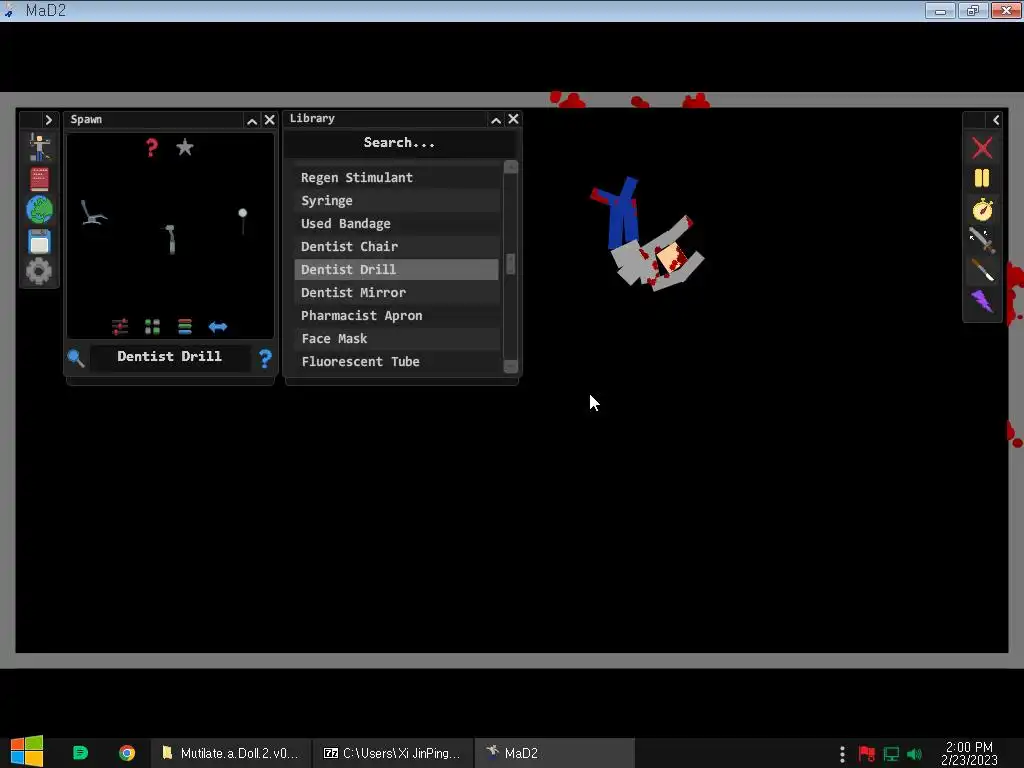Click the magnifier icon beside Dentist Drill

tap(76, 358)
